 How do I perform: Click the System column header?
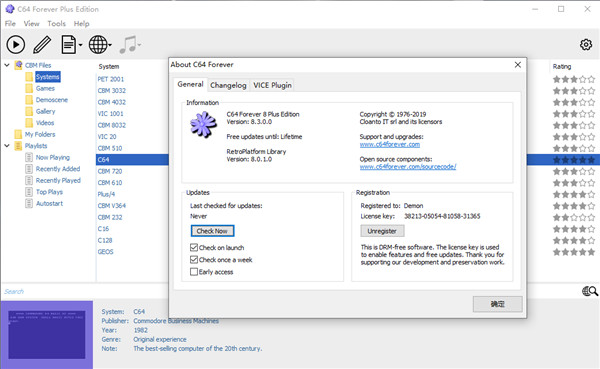109,67
